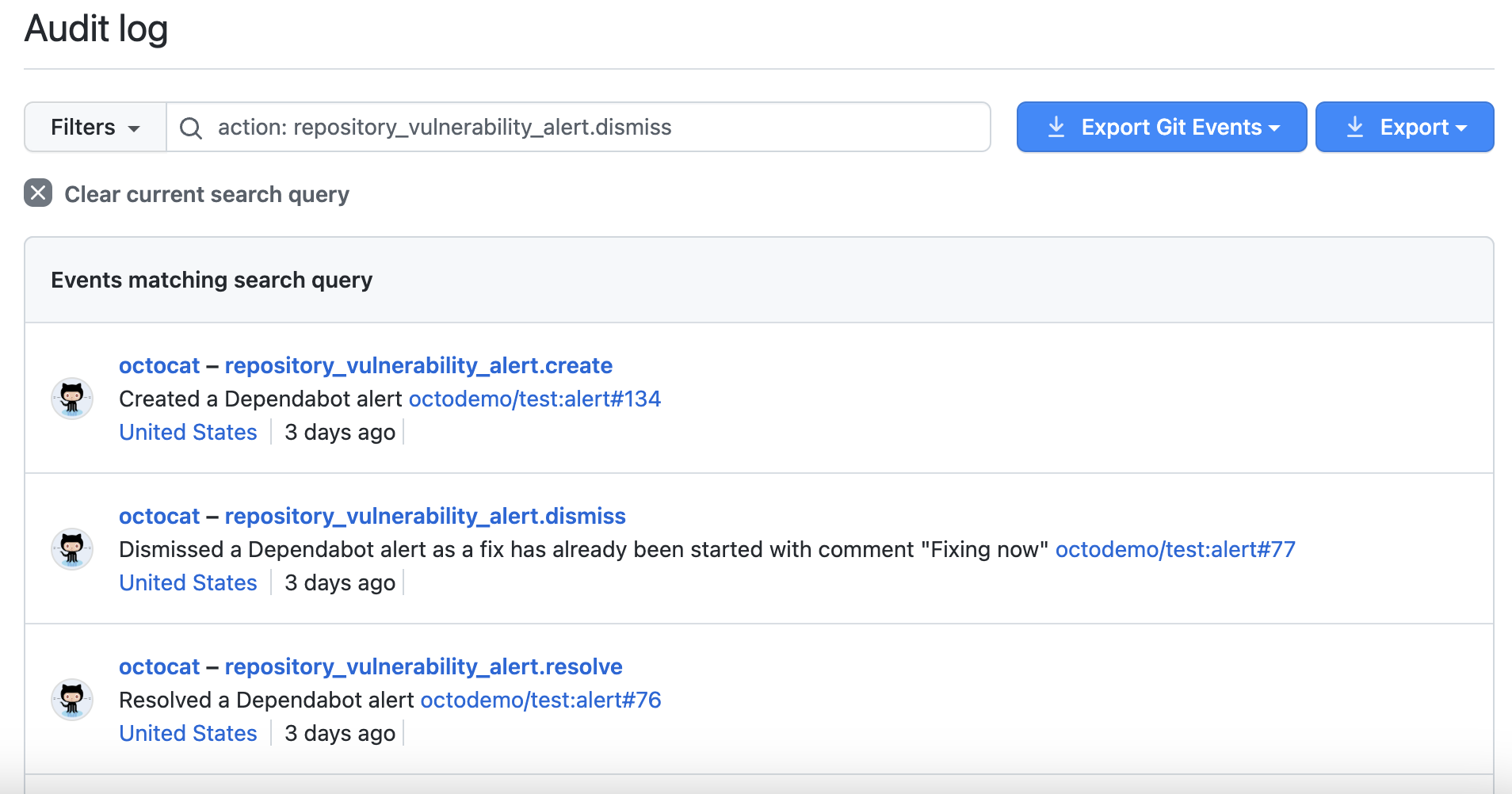The height and width of the screenshot is (794, 1512).
Task: Click the circular X clear icon
Action: (36, 193)
